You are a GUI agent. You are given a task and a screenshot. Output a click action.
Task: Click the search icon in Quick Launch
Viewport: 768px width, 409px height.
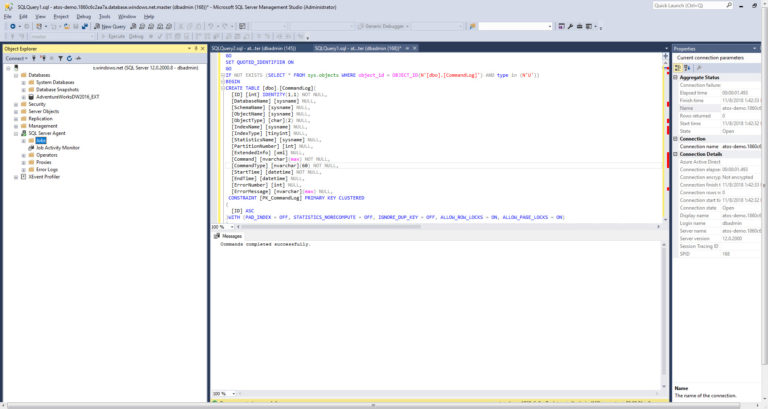point(729,5)
